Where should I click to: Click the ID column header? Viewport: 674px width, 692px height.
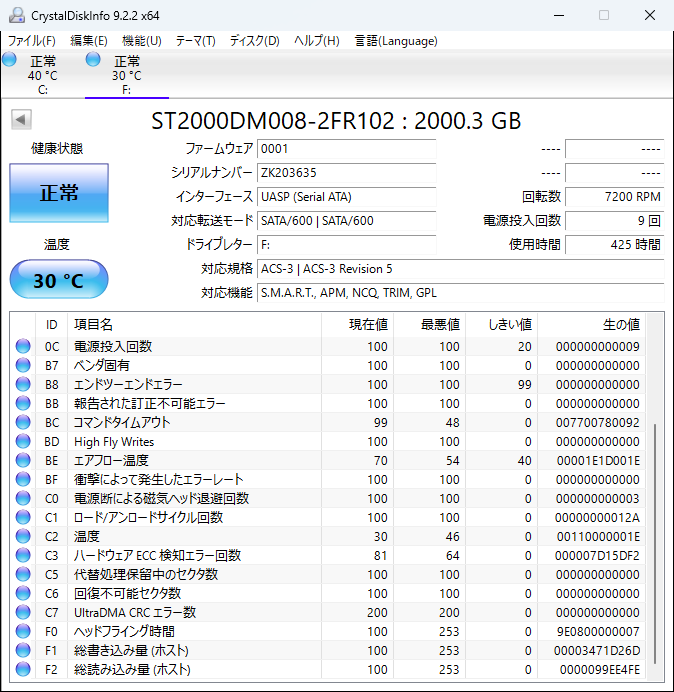[52, 325]
